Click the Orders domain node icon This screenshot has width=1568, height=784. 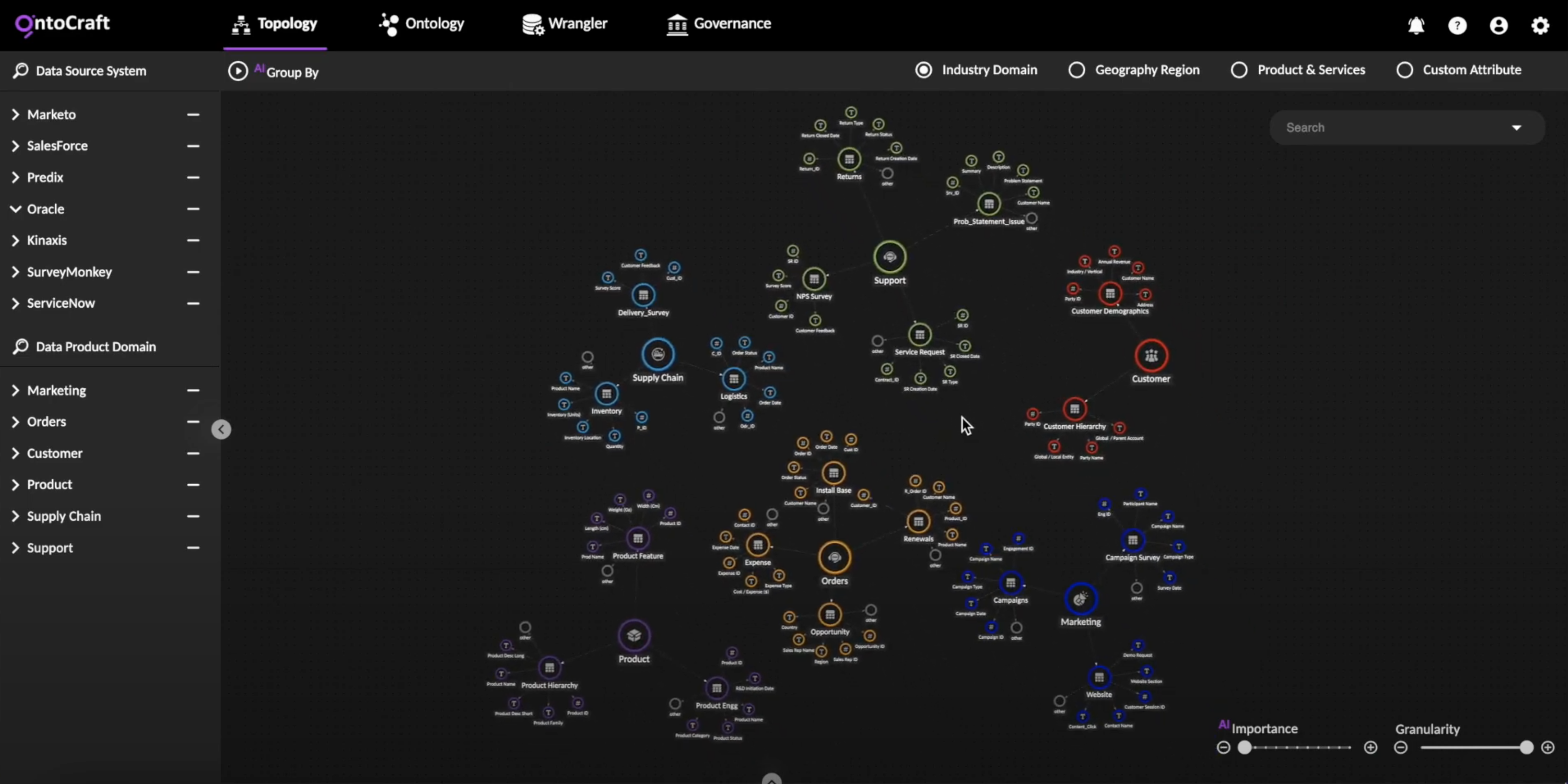[834, 557]
